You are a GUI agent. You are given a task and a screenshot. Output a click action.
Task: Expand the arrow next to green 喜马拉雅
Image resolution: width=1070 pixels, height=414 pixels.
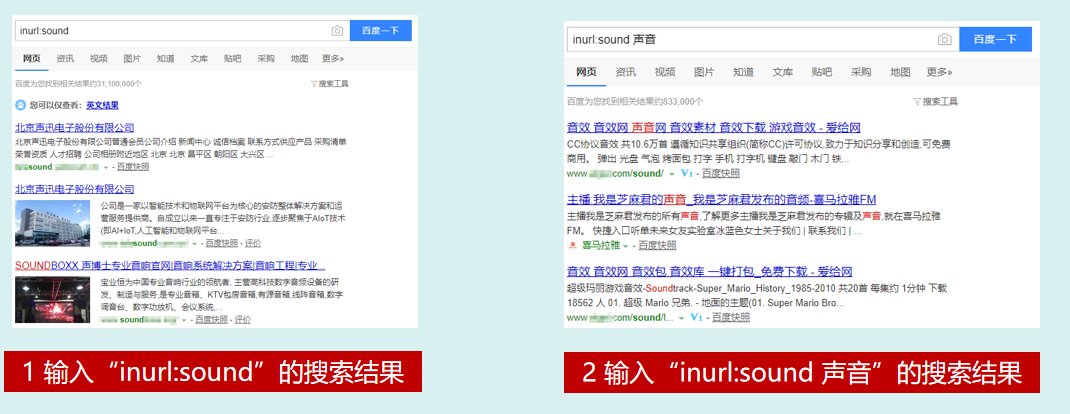pyautogui.click(x=625, y=246)
